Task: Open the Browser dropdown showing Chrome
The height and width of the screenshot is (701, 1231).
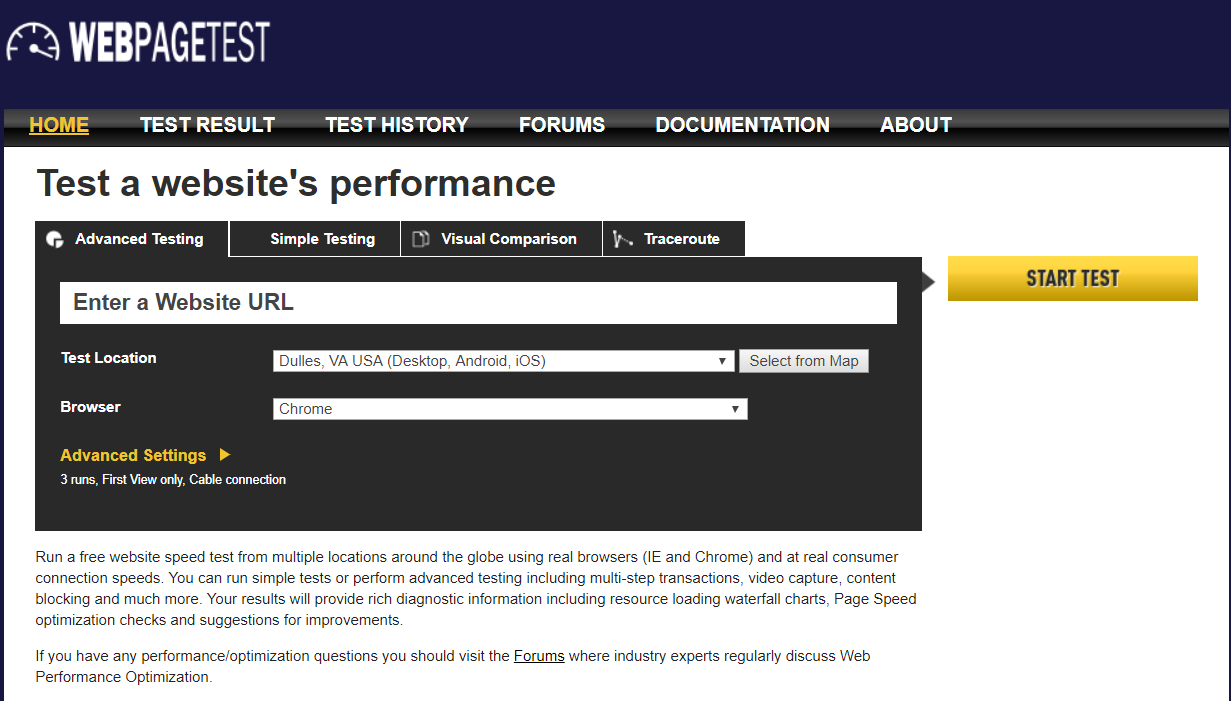Action: [x=510, y=409]
